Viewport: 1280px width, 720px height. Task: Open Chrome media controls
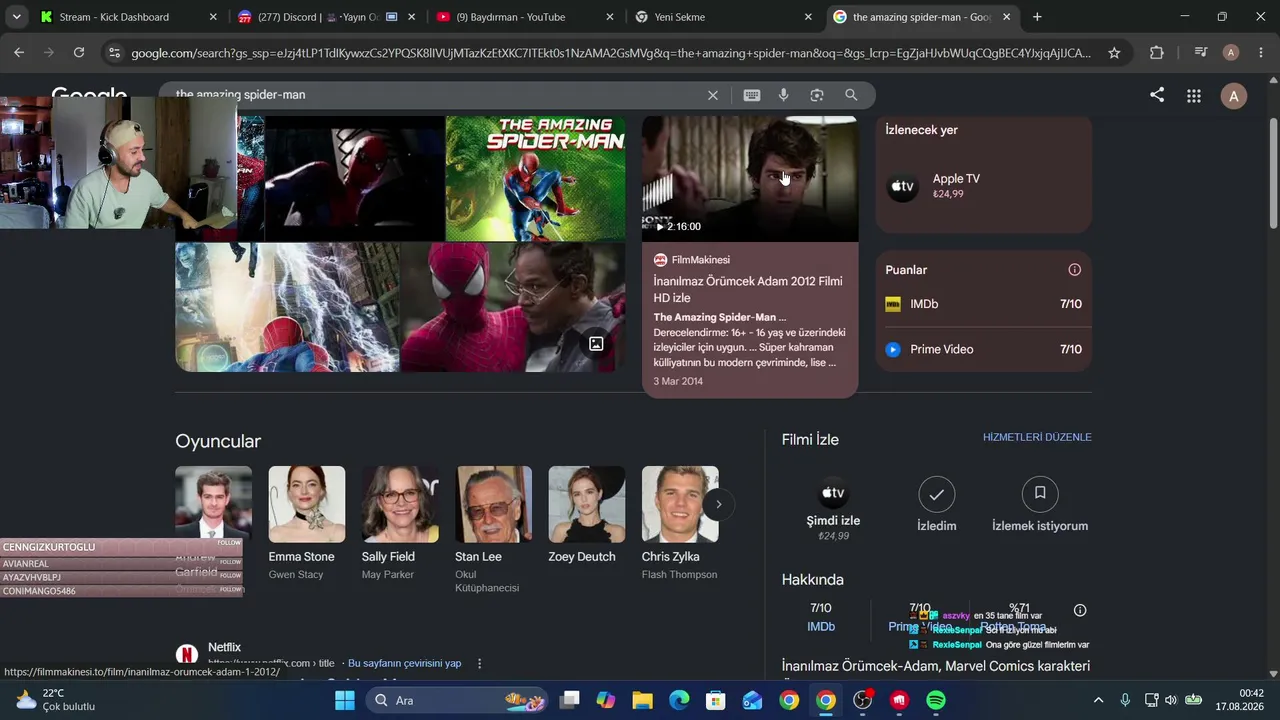[x=1201, y=53]
